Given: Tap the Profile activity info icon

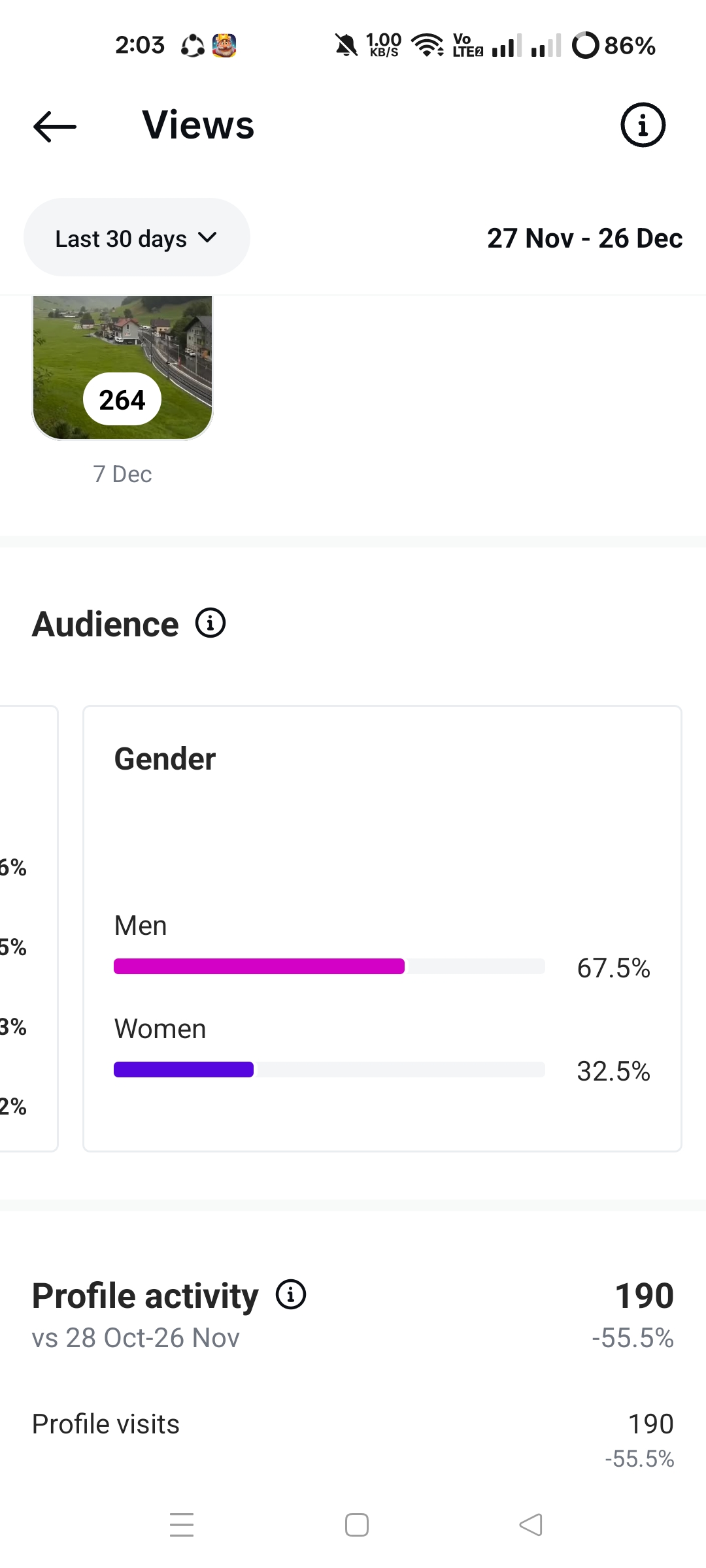Looking at the screenshot, I should point(291,1294).
